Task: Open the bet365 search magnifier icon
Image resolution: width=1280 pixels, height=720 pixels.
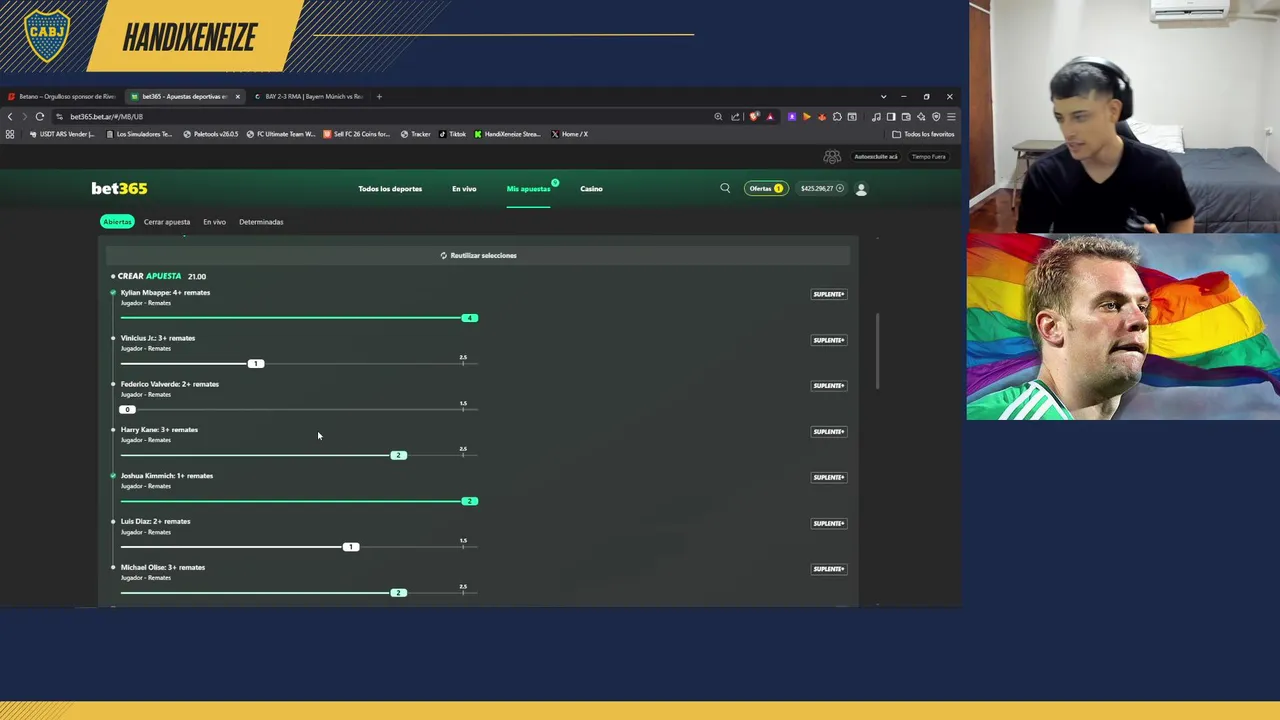Action: point(725,188)
